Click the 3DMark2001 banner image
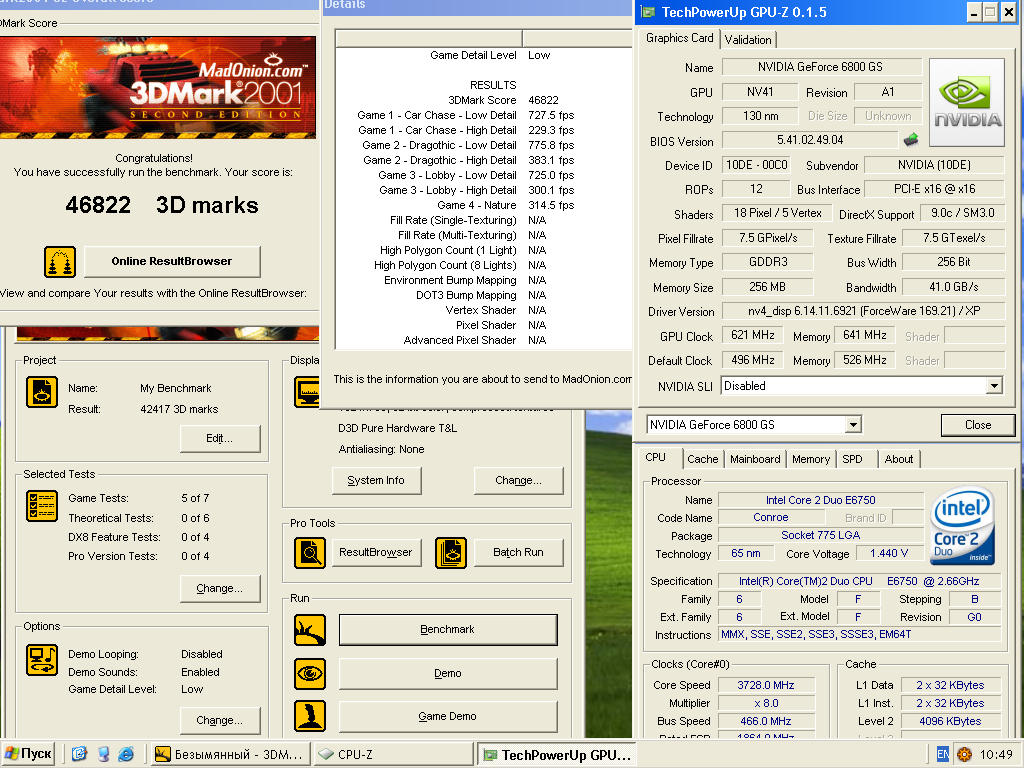The height and width of the screenshot is (768, 1024). coord(157,87)
